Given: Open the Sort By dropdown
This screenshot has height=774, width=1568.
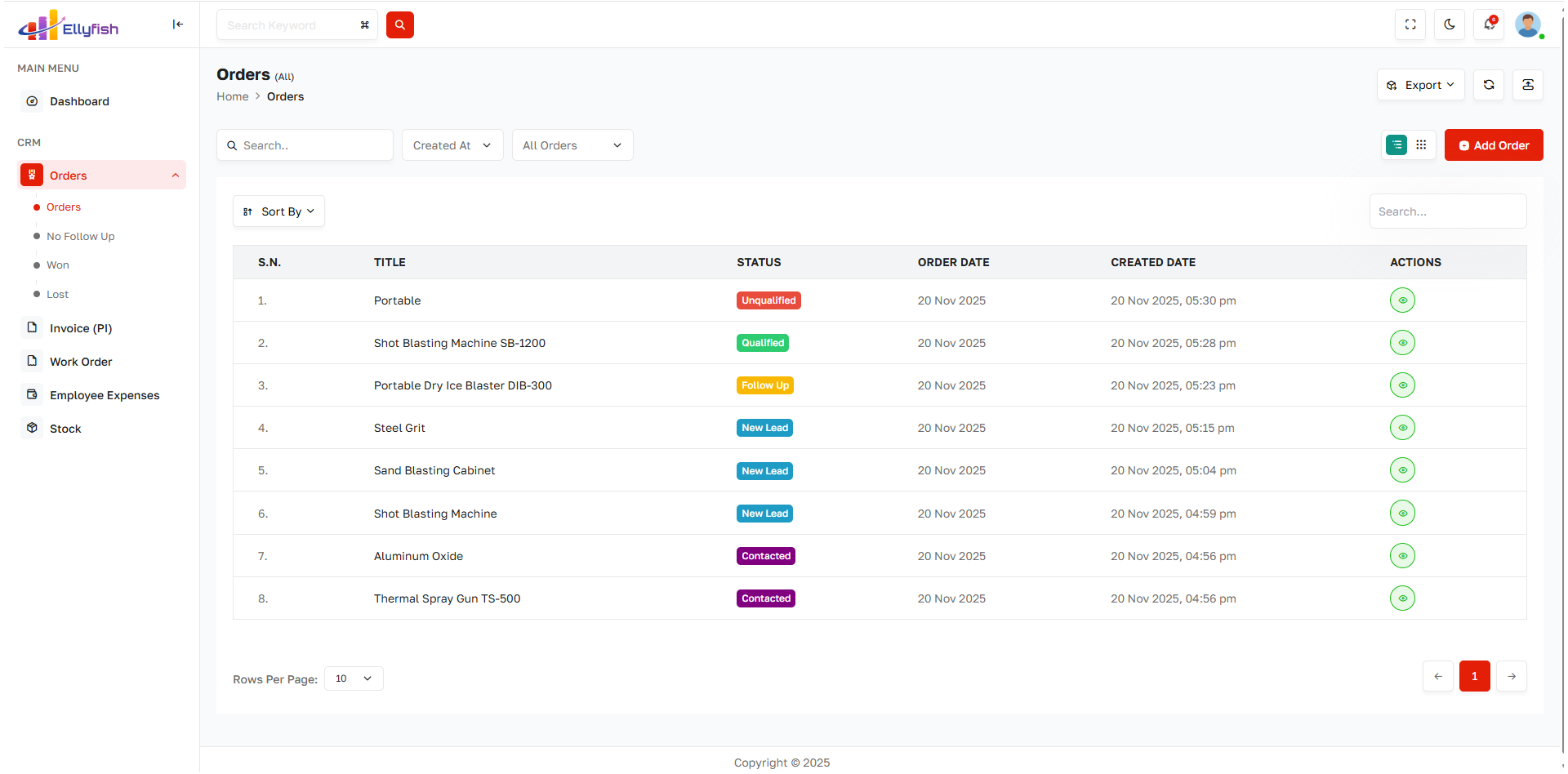Looking at the screenshot, I should pyautogui.click(x=278, y=211).
